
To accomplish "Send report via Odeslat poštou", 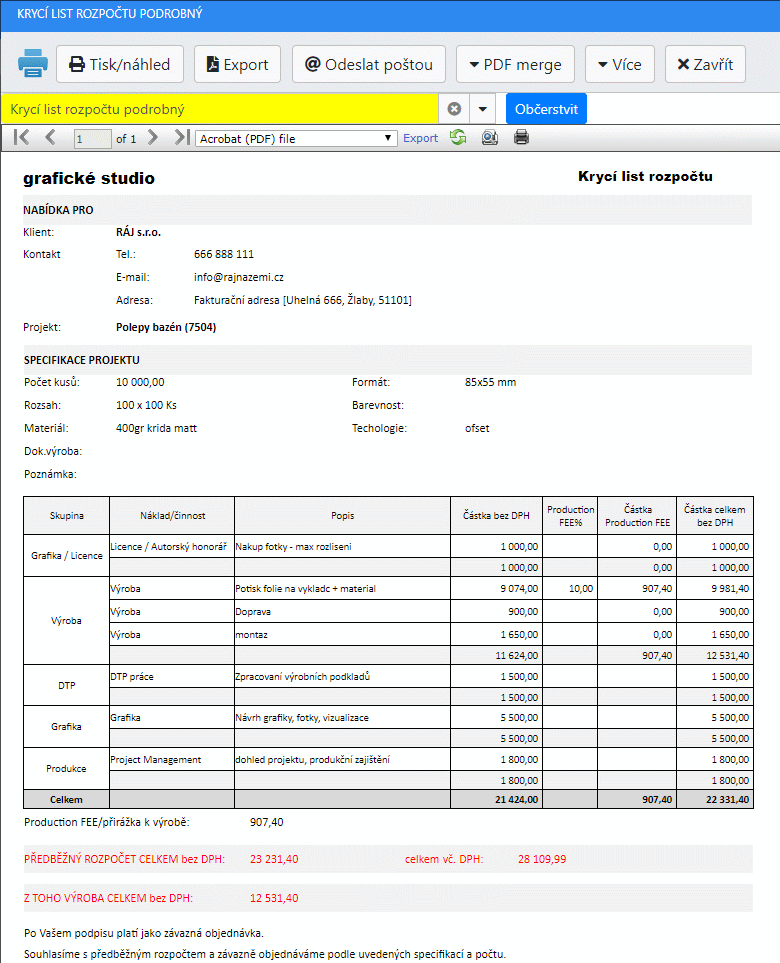I will (x=369, y=64).
